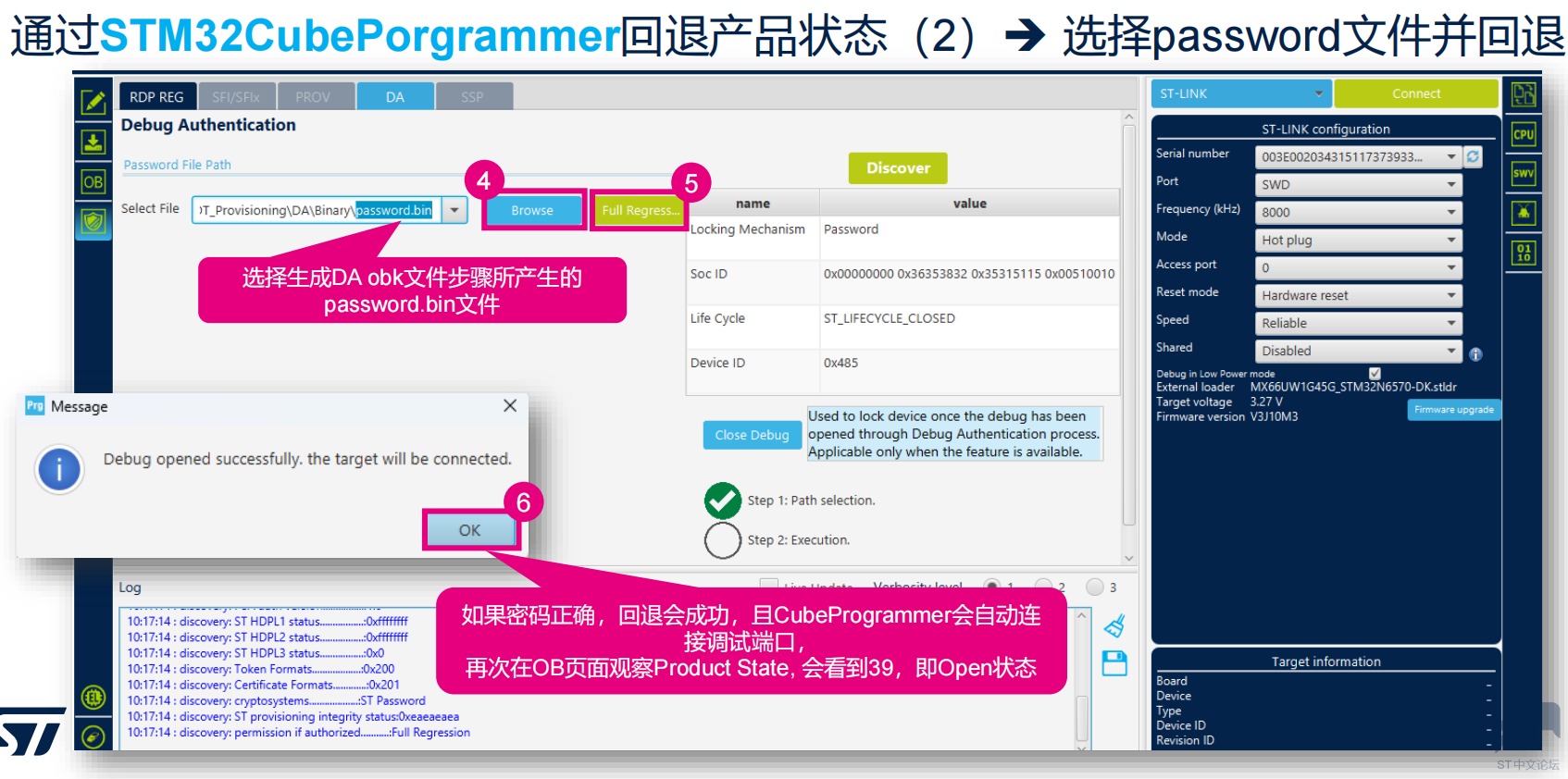Screen dimensions: 1568x779
Task: Click the 'value' table column header
Action: point(969,203)
